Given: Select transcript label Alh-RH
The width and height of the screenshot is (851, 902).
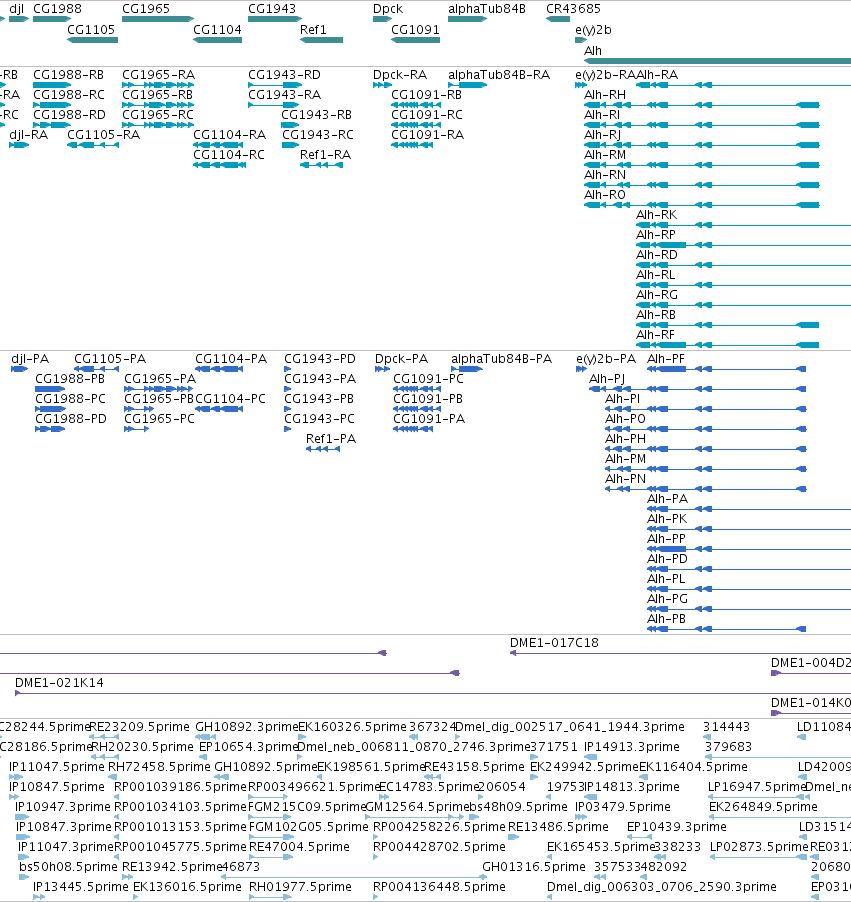Looking at the screenshot, I should (605, 95).
